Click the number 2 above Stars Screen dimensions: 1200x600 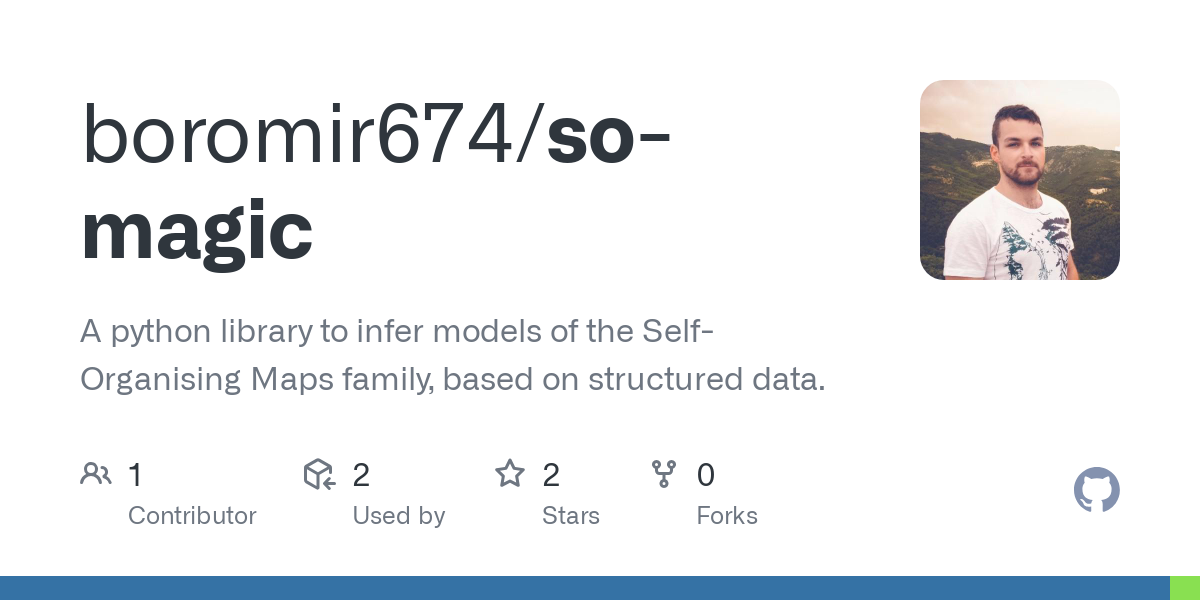pyautogui.click(x=551, y=475)
